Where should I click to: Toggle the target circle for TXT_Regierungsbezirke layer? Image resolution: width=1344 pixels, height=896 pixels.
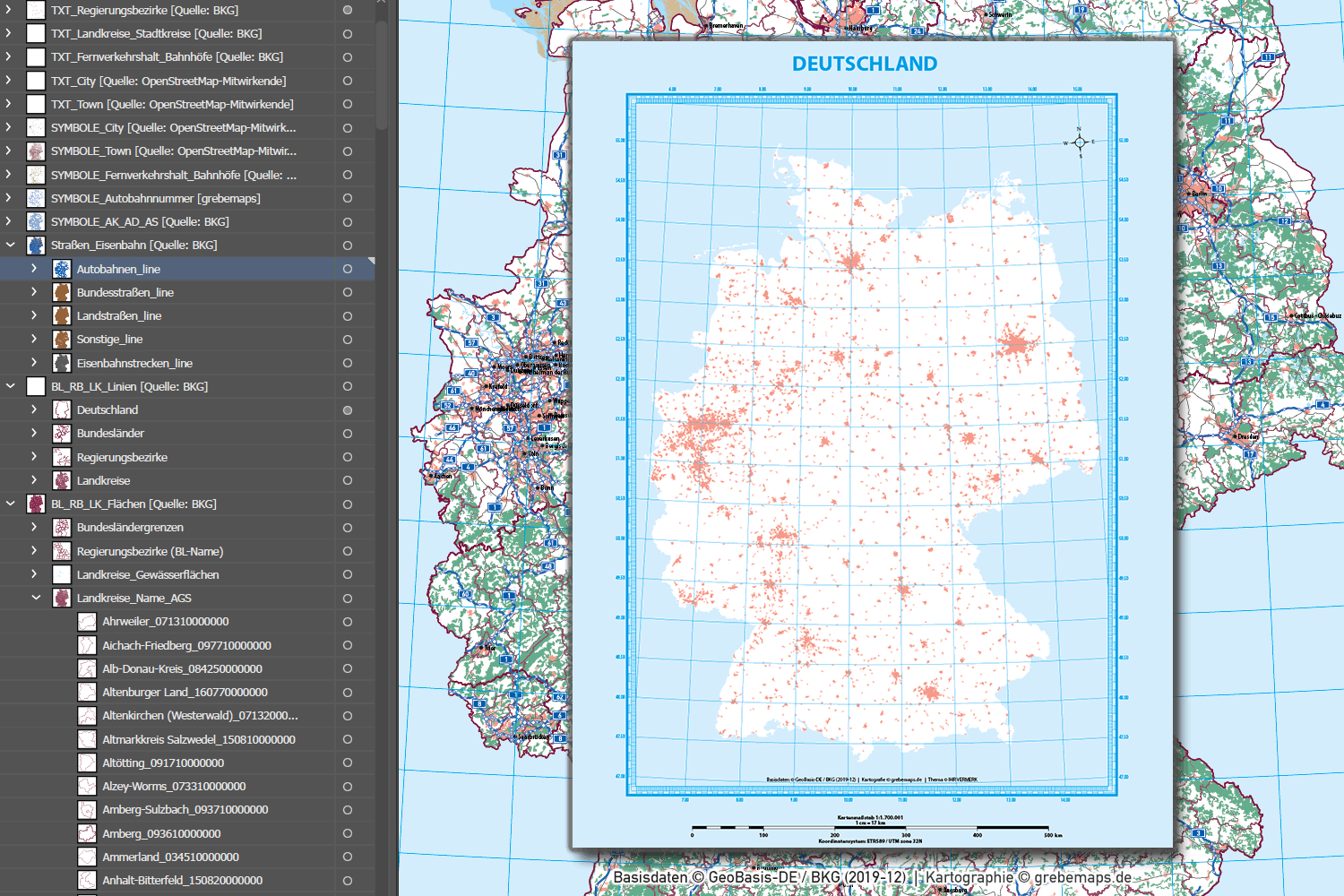[348, 11]
